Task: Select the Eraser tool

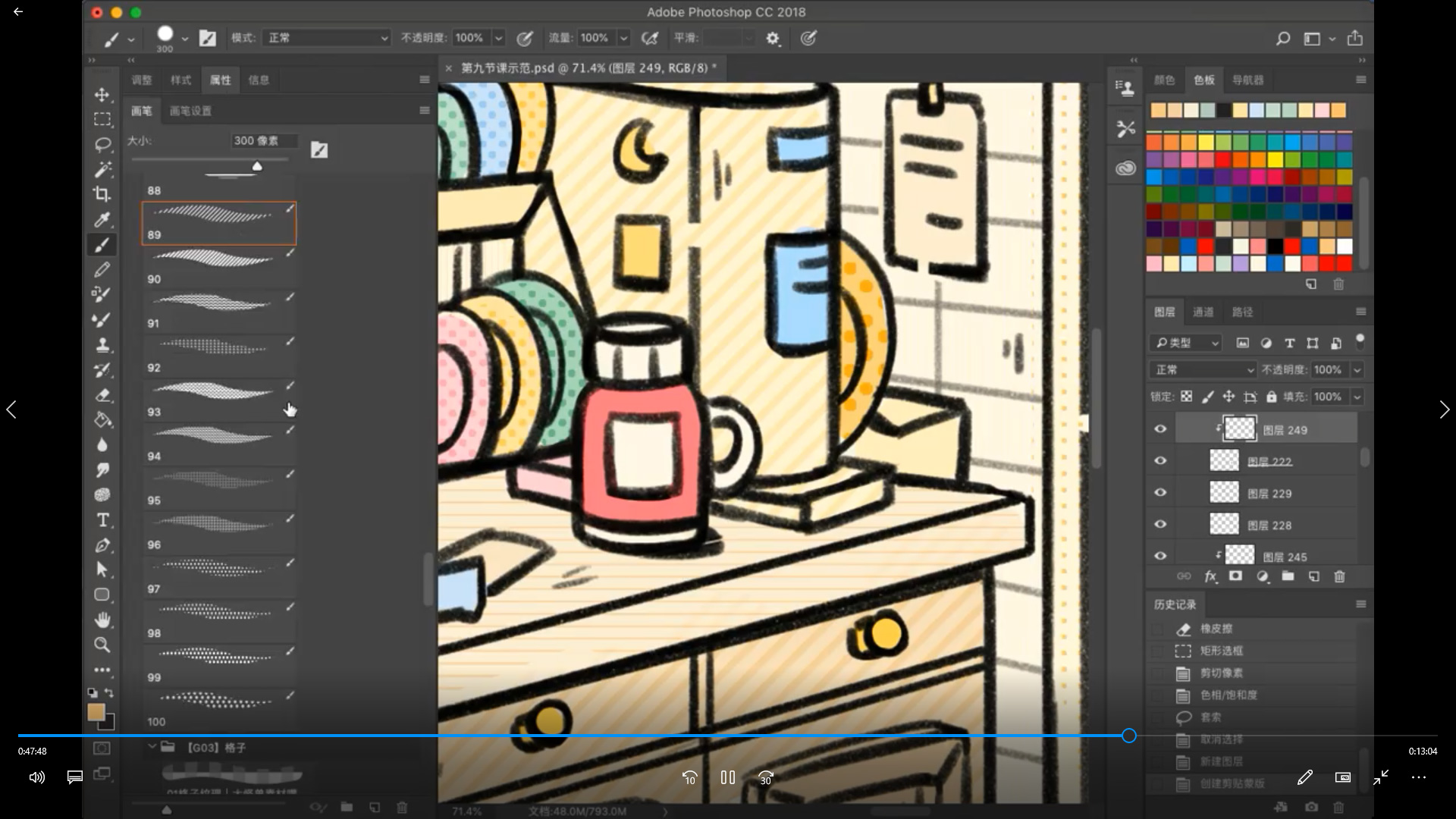Action: pos(102,395)
